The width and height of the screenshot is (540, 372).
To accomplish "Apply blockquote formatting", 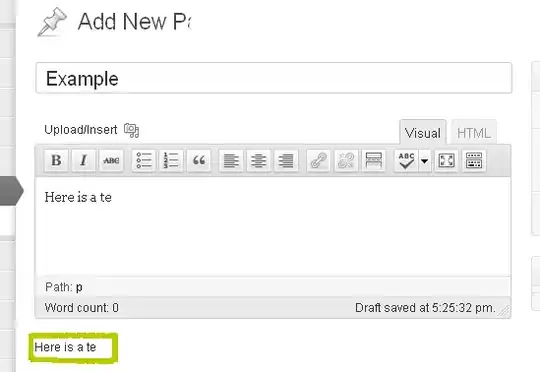I will [199, 160].
